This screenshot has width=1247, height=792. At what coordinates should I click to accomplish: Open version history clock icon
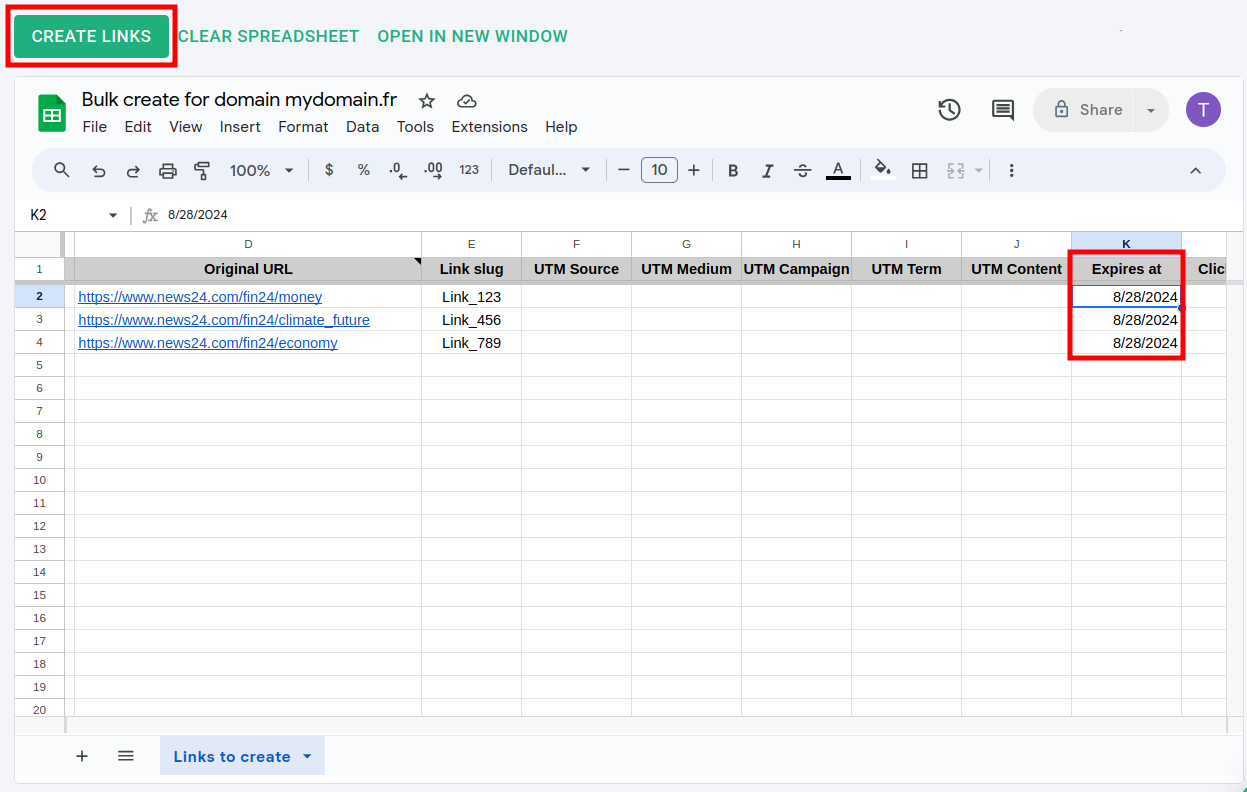(949, 110)
